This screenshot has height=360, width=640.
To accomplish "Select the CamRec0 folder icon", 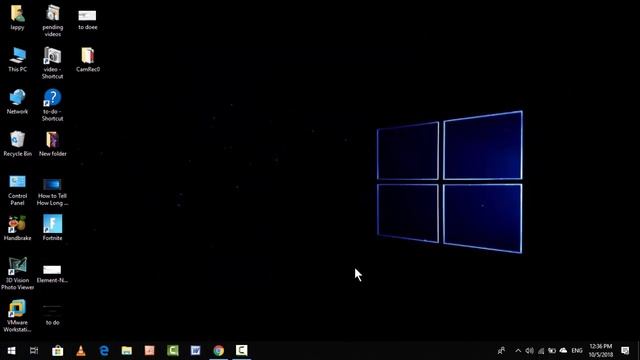I will (88, 56).
